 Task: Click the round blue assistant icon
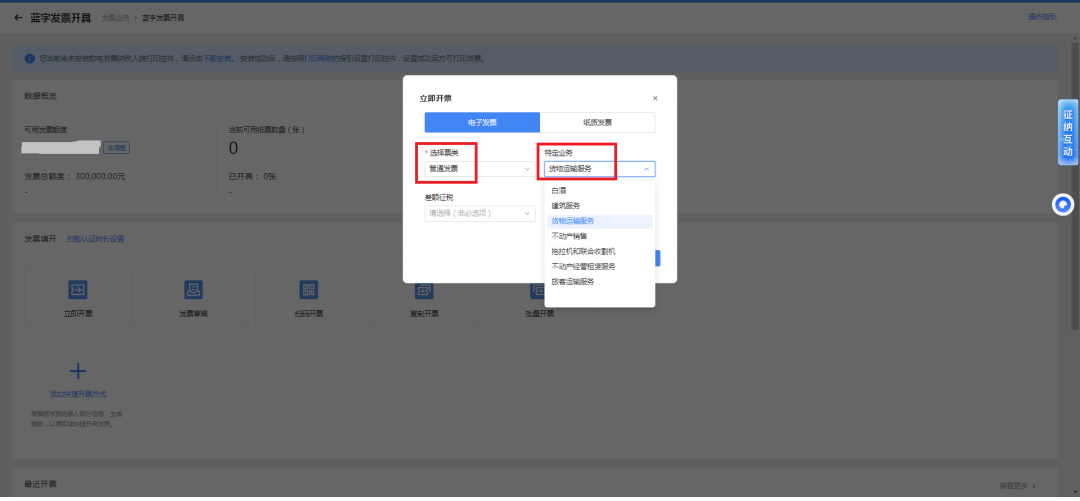(x=1063, y=205)
